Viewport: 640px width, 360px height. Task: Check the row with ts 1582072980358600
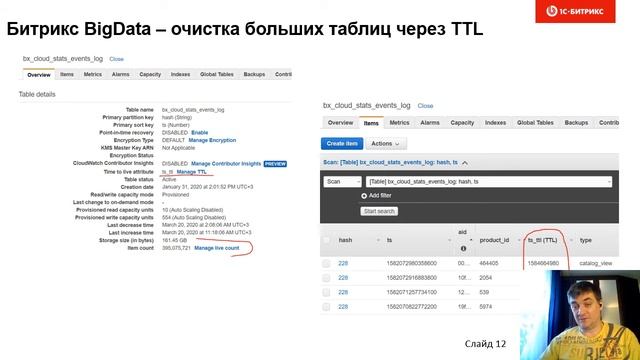click(x=326, y=264)
